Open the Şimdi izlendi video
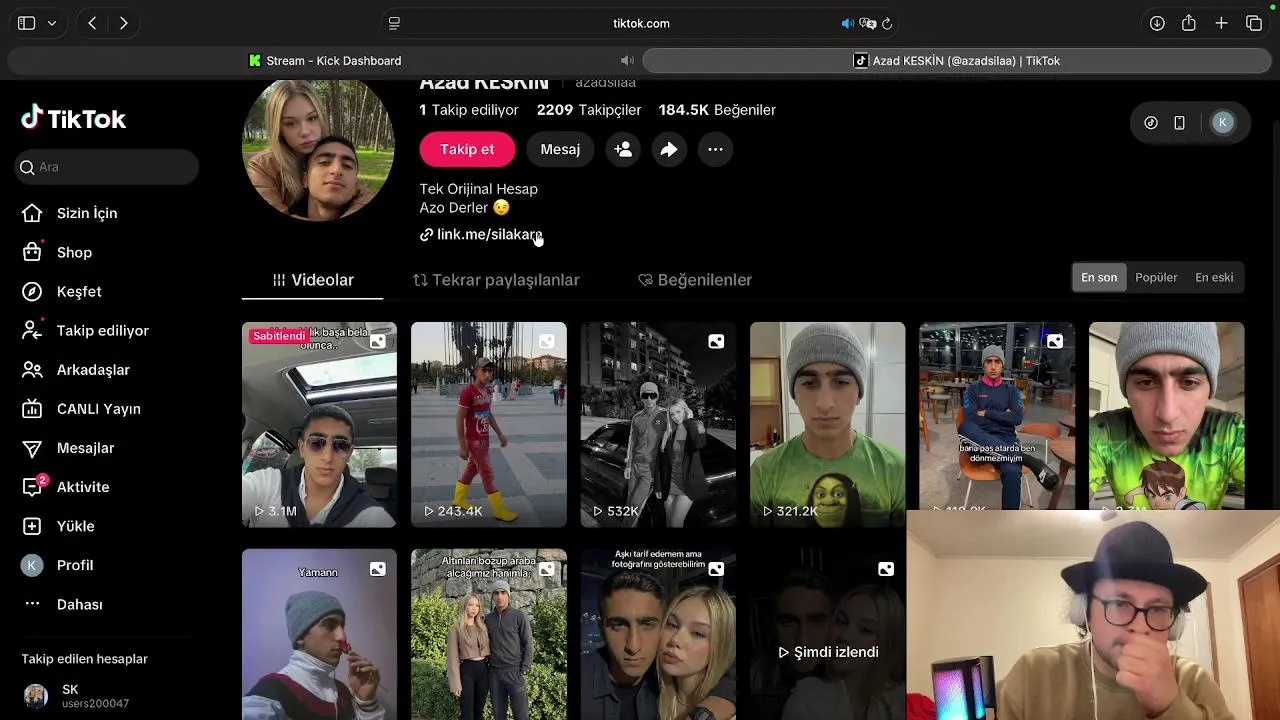This screenshot has height=720, width=1280. tap(828, 634)
